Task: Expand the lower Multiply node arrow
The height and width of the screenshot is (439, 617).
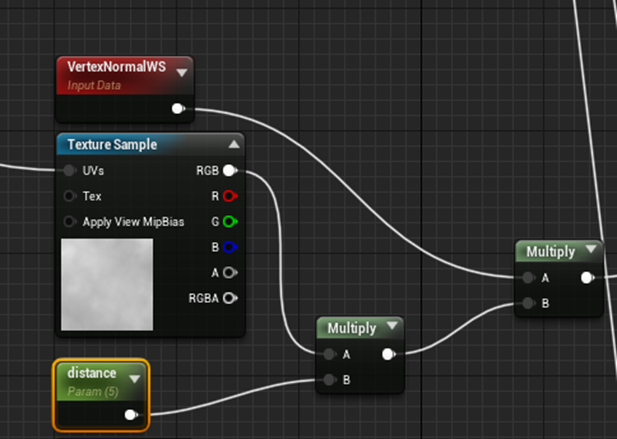Action: pyautogui.click(x=392, y=325)
